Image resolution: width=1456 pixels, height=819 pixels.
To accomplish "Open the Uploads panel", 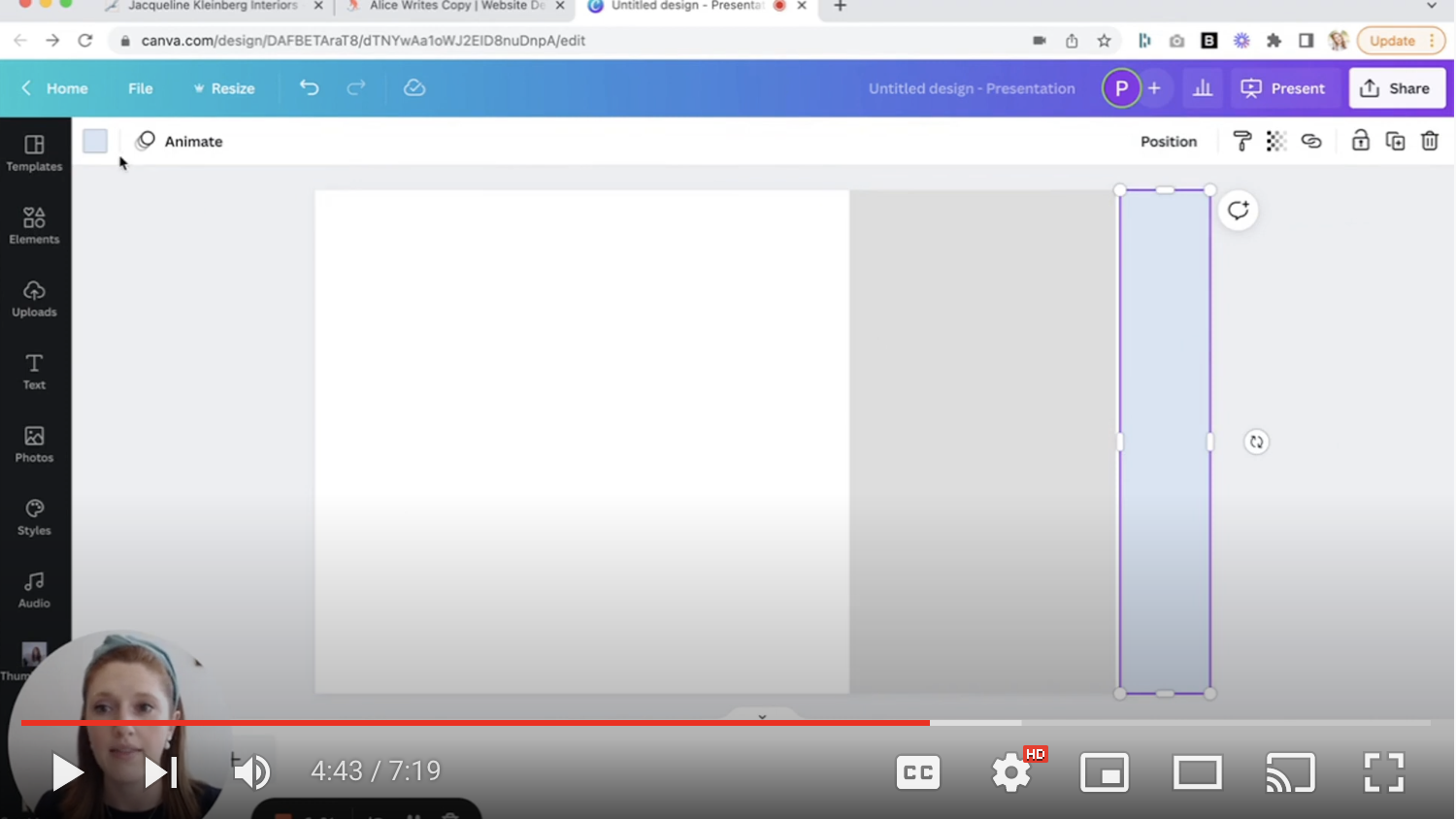I will click(x=35, y=299).
